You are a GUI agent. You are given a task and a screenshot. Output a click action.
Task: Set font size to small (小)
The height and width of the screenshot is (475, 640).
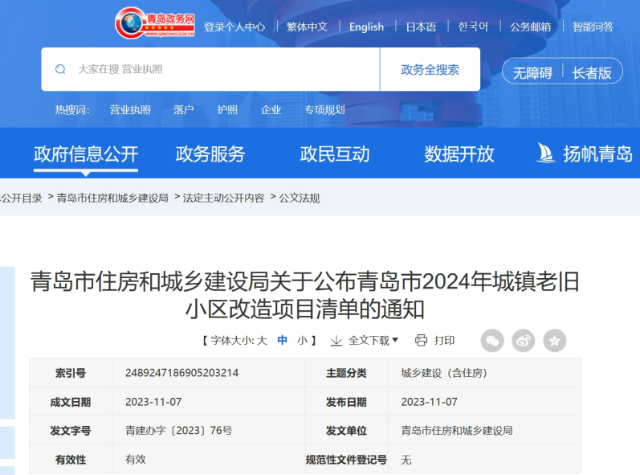click(302, 341)
